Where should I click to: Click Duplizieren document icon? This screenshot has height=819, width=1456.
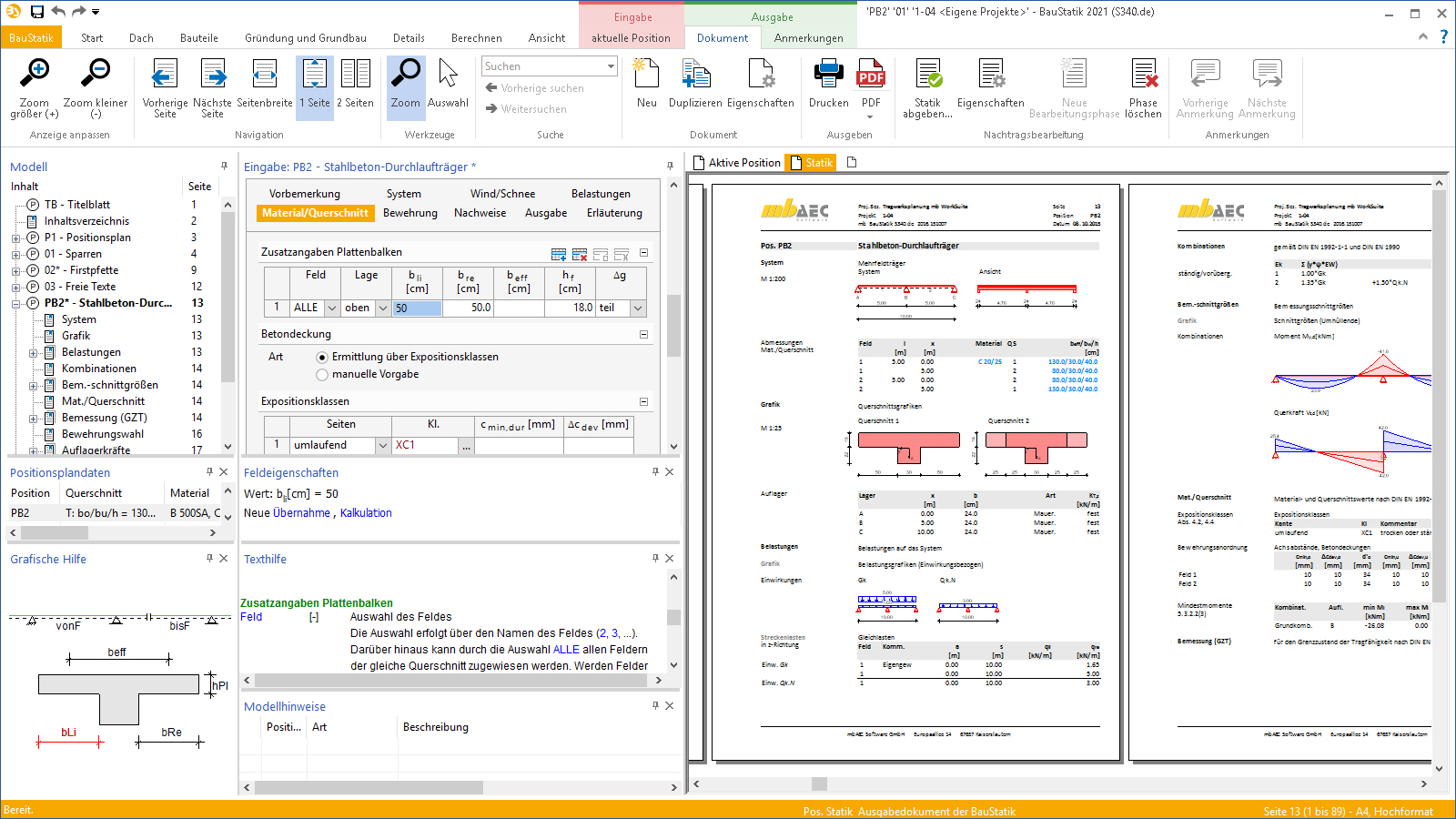click(x=695, y=75)
